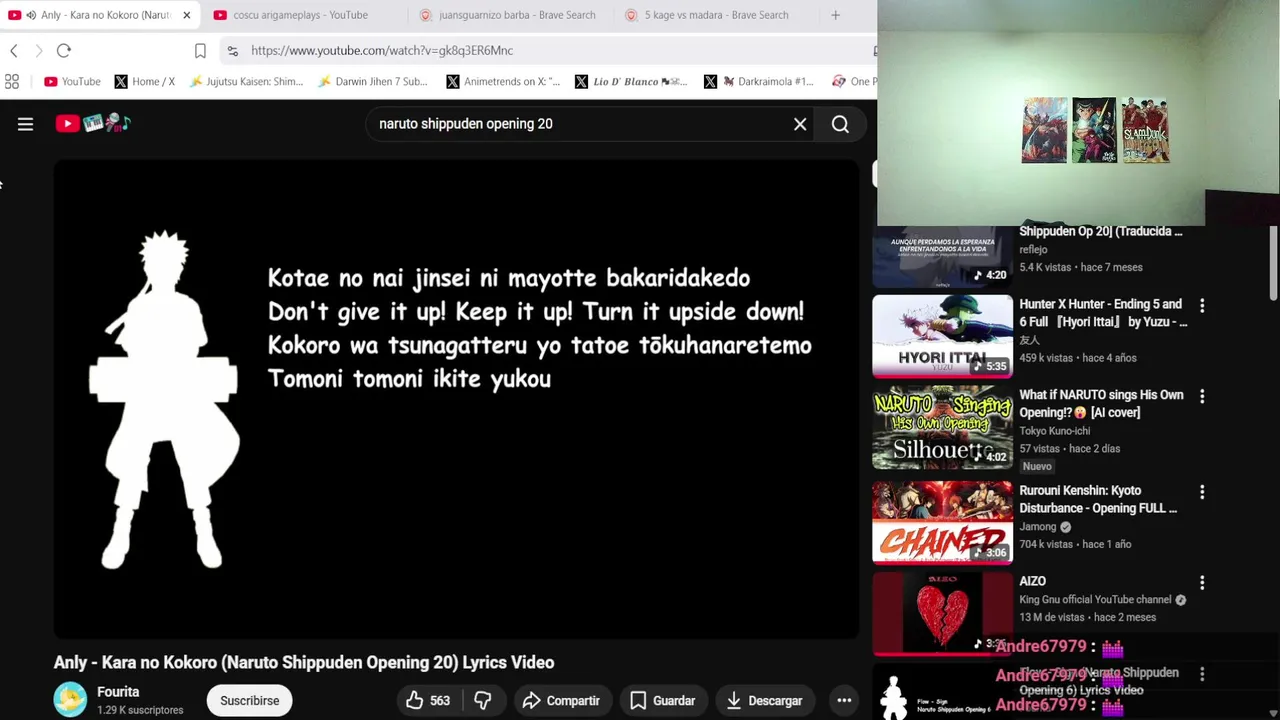Screen dimensions: 1280x720
Task: Open Lio D' Blanco bookmark
Action: (x=632, y=81)
